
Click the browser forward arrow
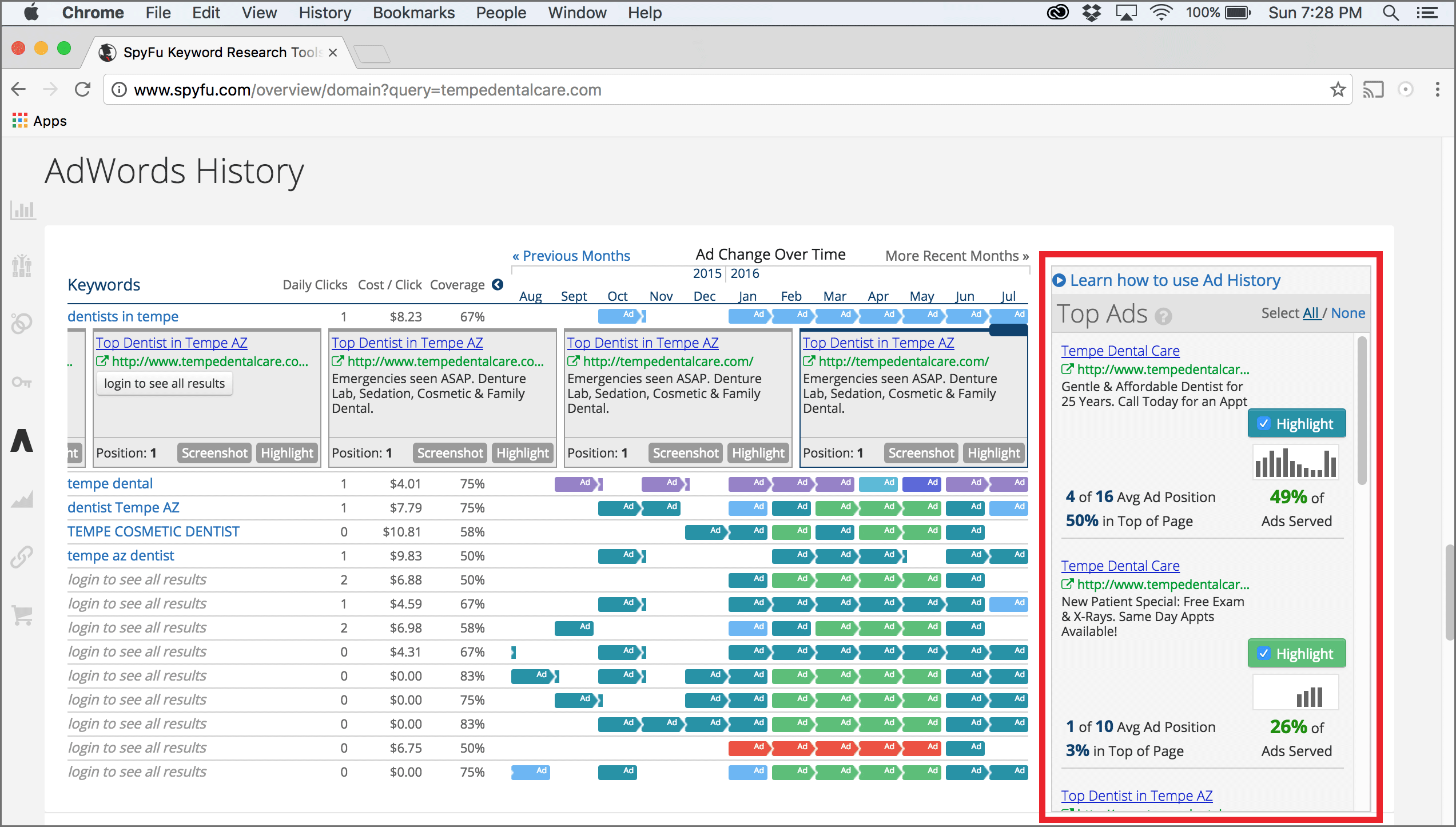tap(50, 89)
